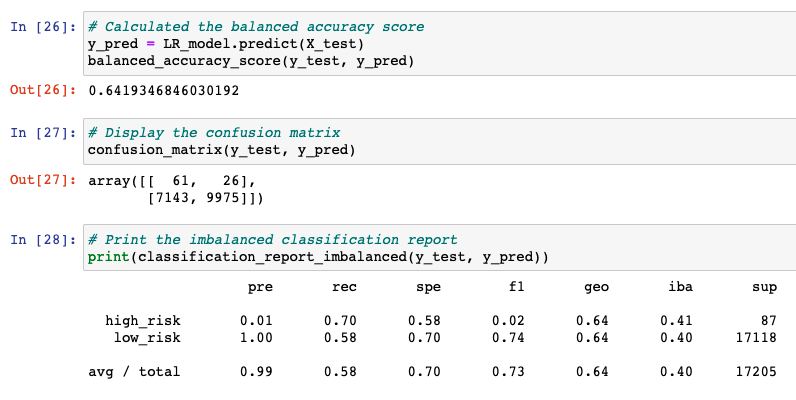This screenshot has width=796, height=400.
Task: Select high_risk f1 value 0.02
Action: point(508,321)
